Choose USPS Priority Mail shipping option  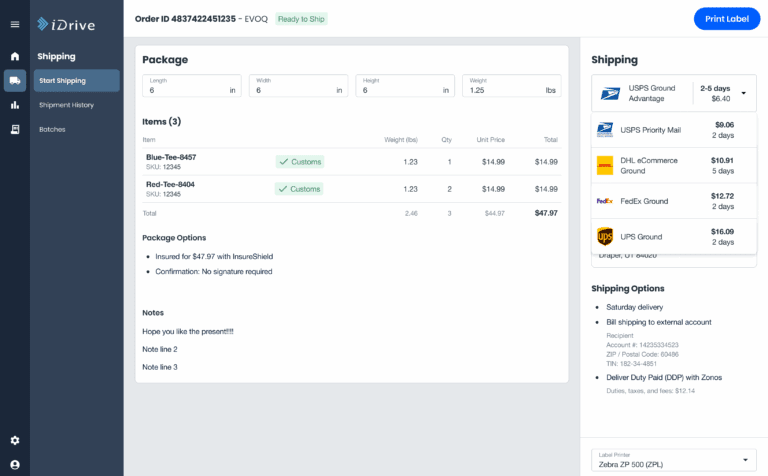pos(674,130)
